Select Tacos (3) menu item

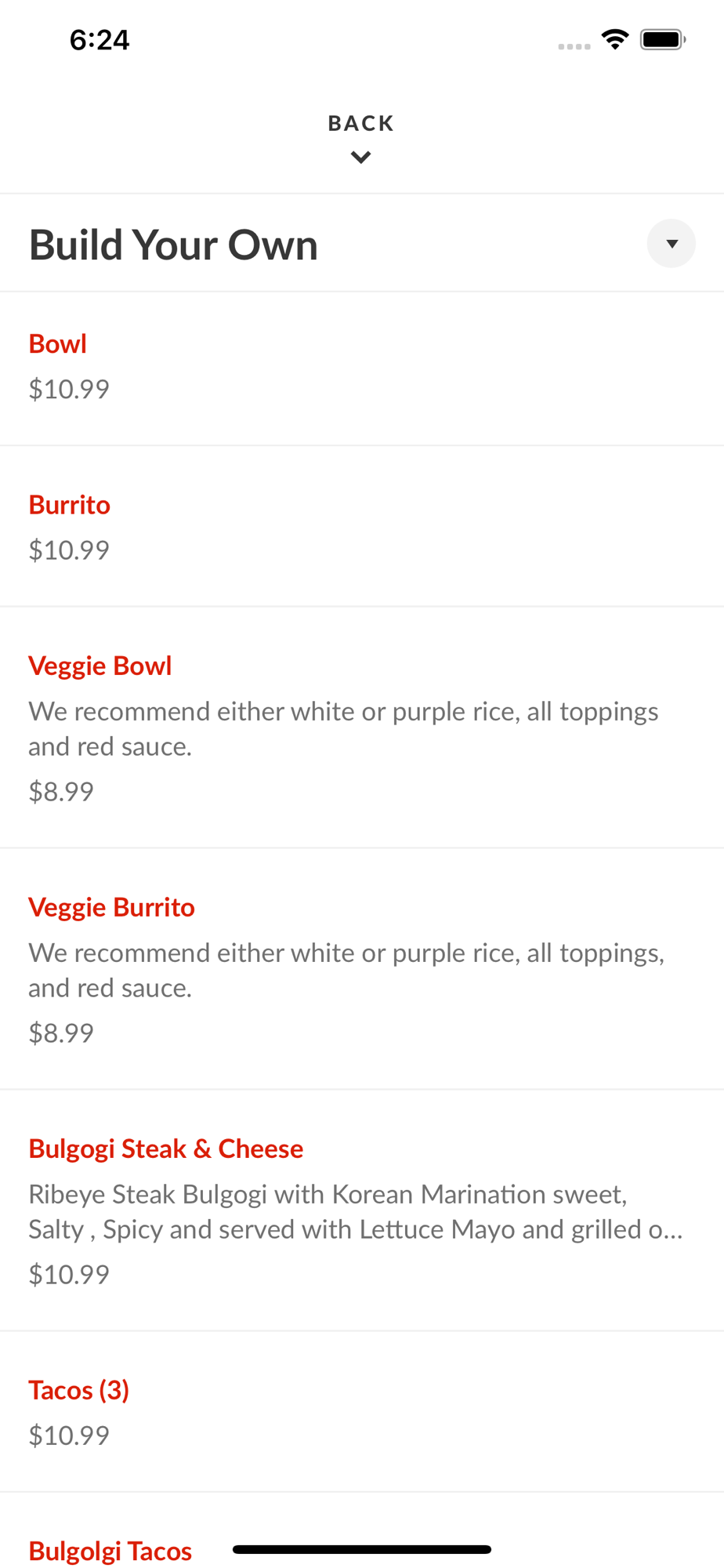tap(362, 1412)
